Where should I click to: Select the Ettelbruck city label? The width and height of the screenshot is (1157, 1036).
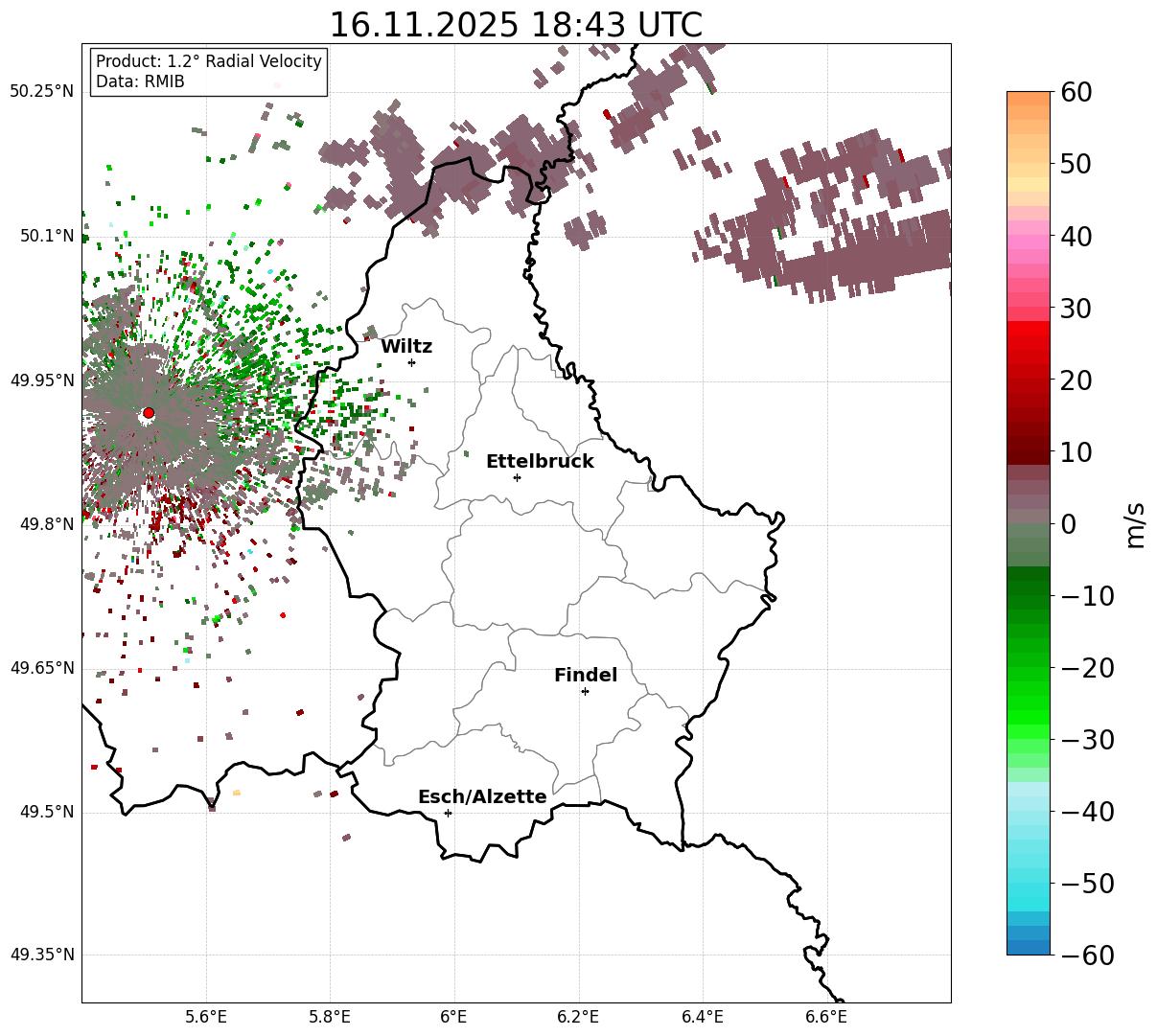(x=540, y=462)
